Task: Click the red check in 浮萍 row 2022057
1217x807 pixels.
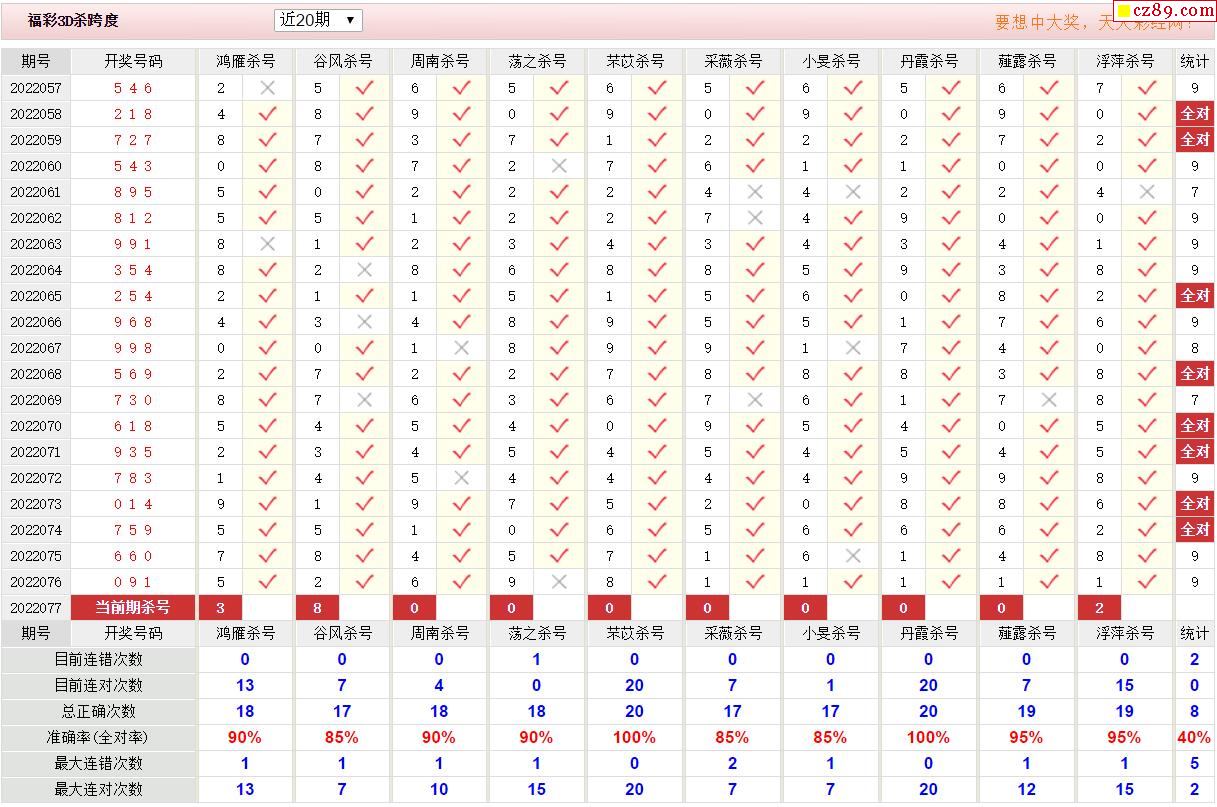Action: pos(1147,88)
